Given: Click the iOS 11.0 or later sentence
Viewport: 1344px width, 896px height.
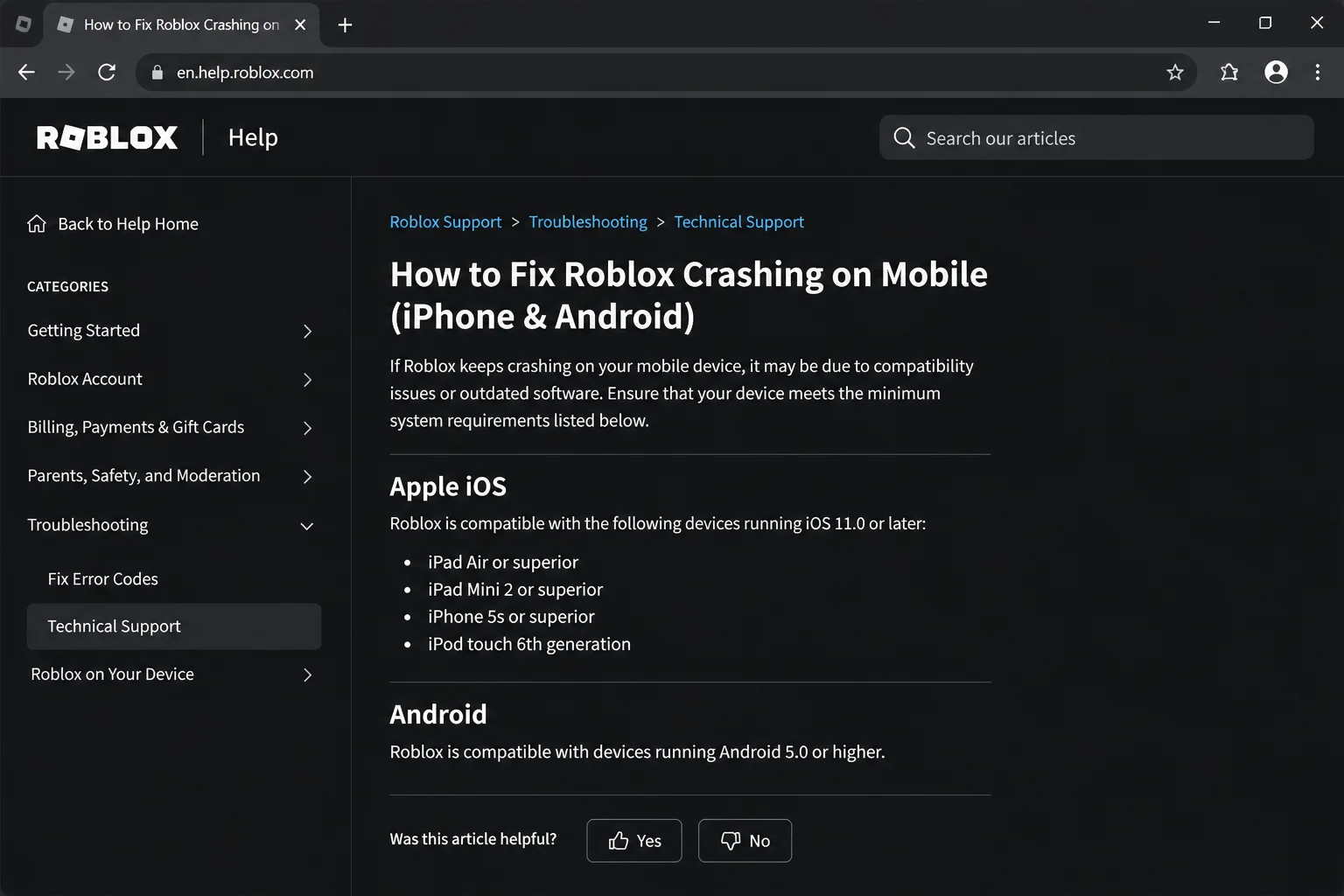Looking at the screenshot, I should (x=658, y=524).
